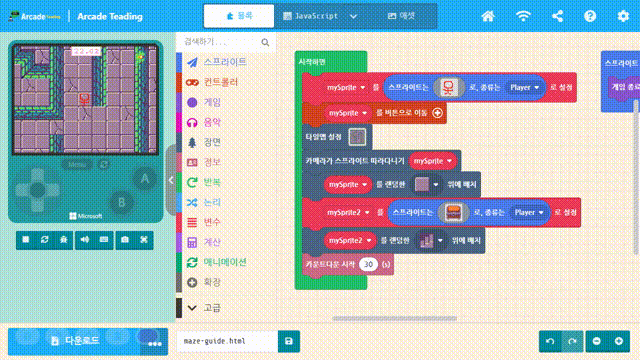Save the project with the disk icon
This screenshot has width=640, height=360.
pyautogui.click(x=289, y=341)
